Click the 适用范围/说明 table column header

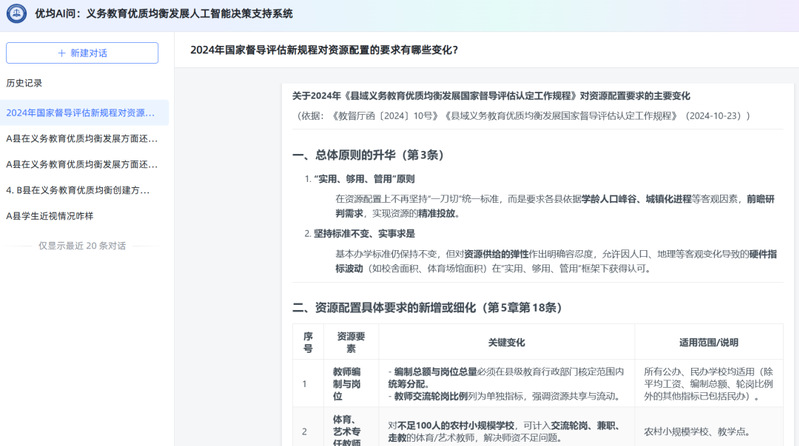coord(709,342)
